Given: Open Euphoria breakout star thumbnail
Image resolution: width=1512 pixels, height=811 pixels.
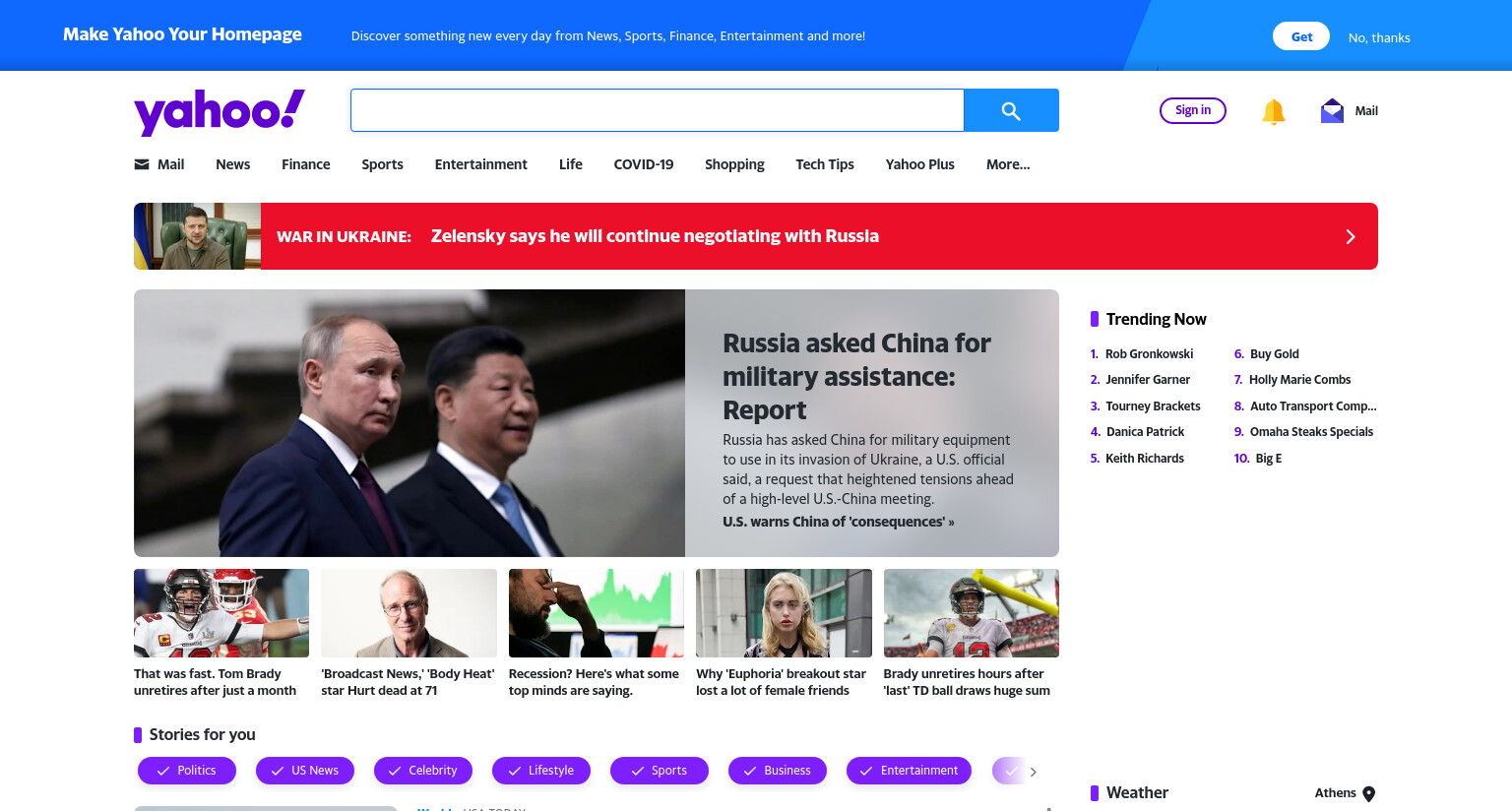Looking at the screenshot, I should (x=784, y=613).
